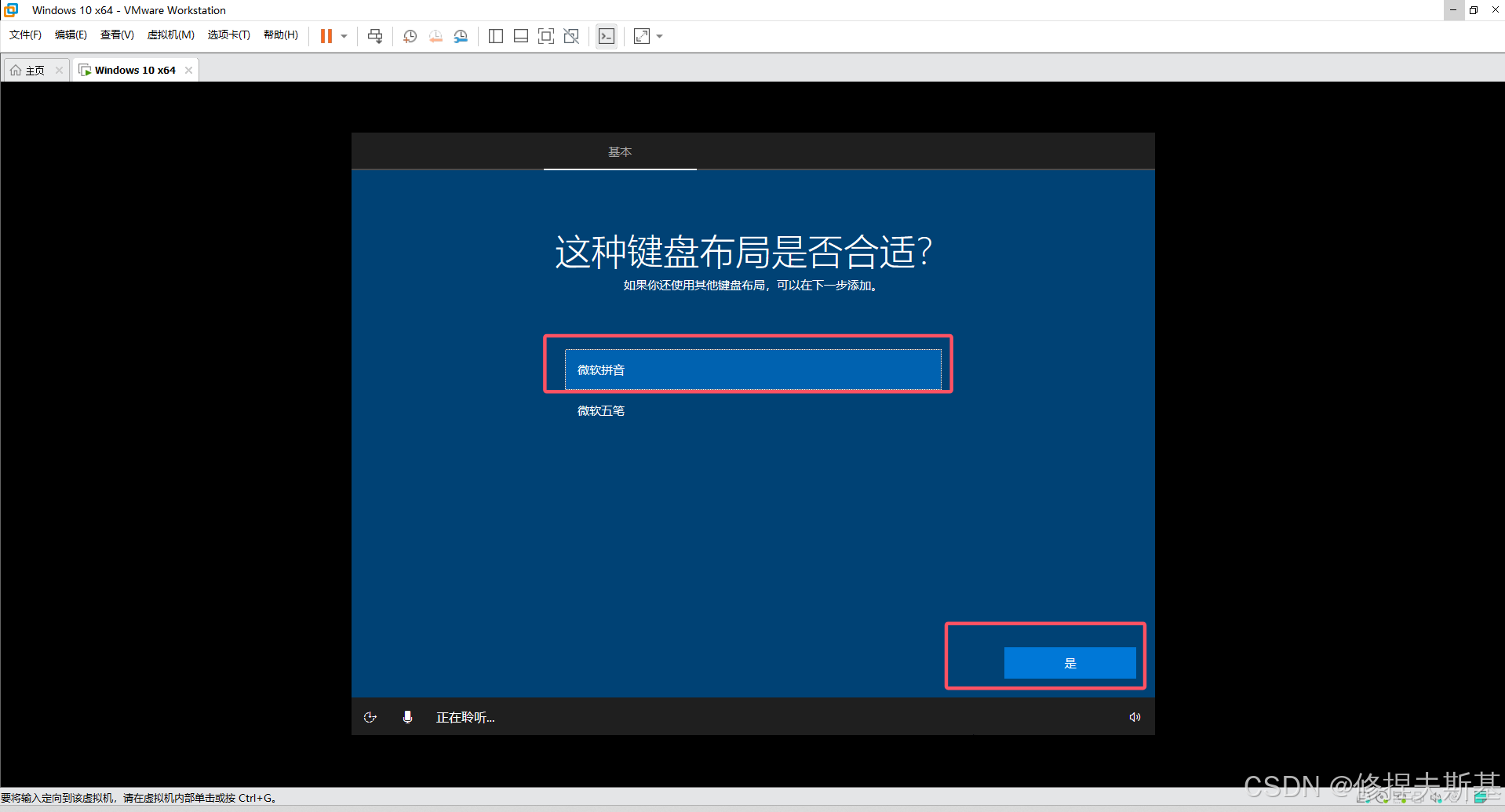Screen dimensions: 1505x812
Task: Click the stretch guest display icon
Action: (642, 36)
